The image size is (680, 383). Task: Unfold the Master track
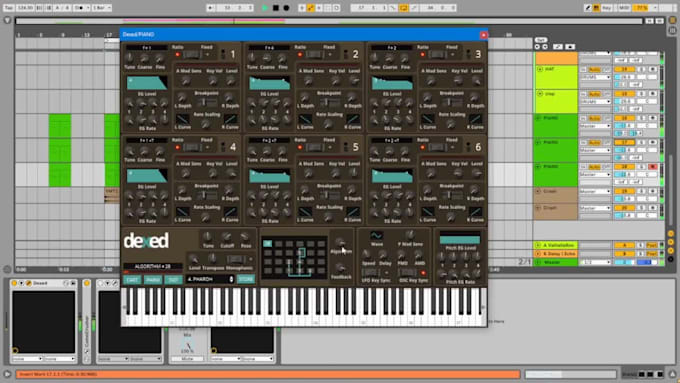point(538,262)
